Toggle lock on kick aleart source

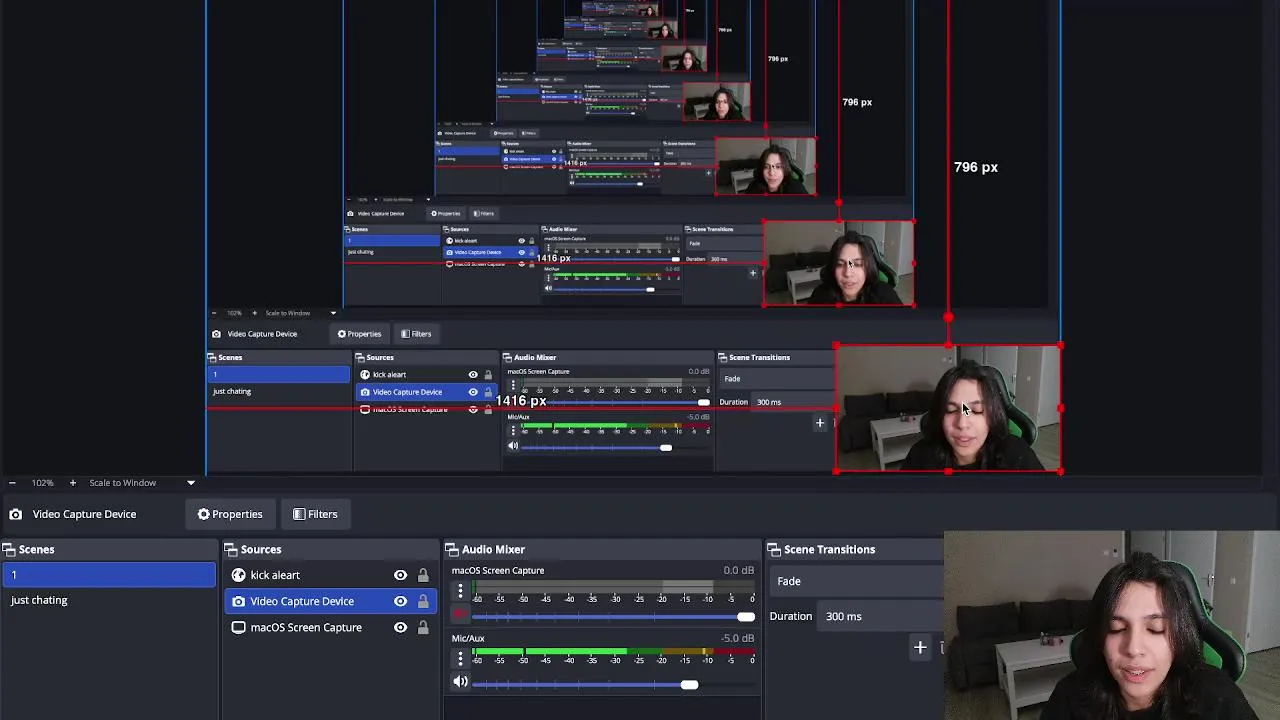click(x=423, y=575)
